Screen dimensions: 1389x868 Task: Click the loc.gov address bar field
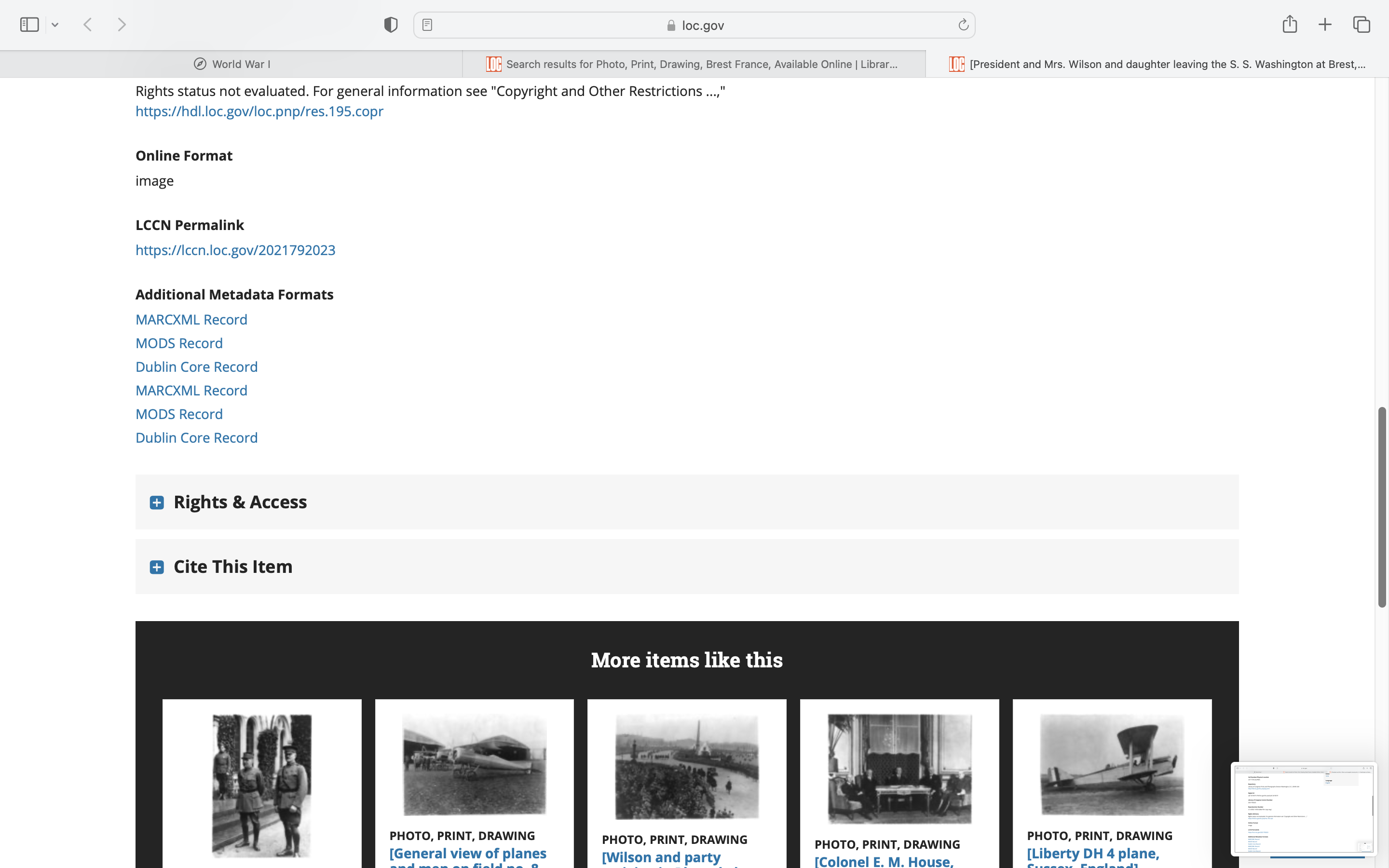coord(694,25)
